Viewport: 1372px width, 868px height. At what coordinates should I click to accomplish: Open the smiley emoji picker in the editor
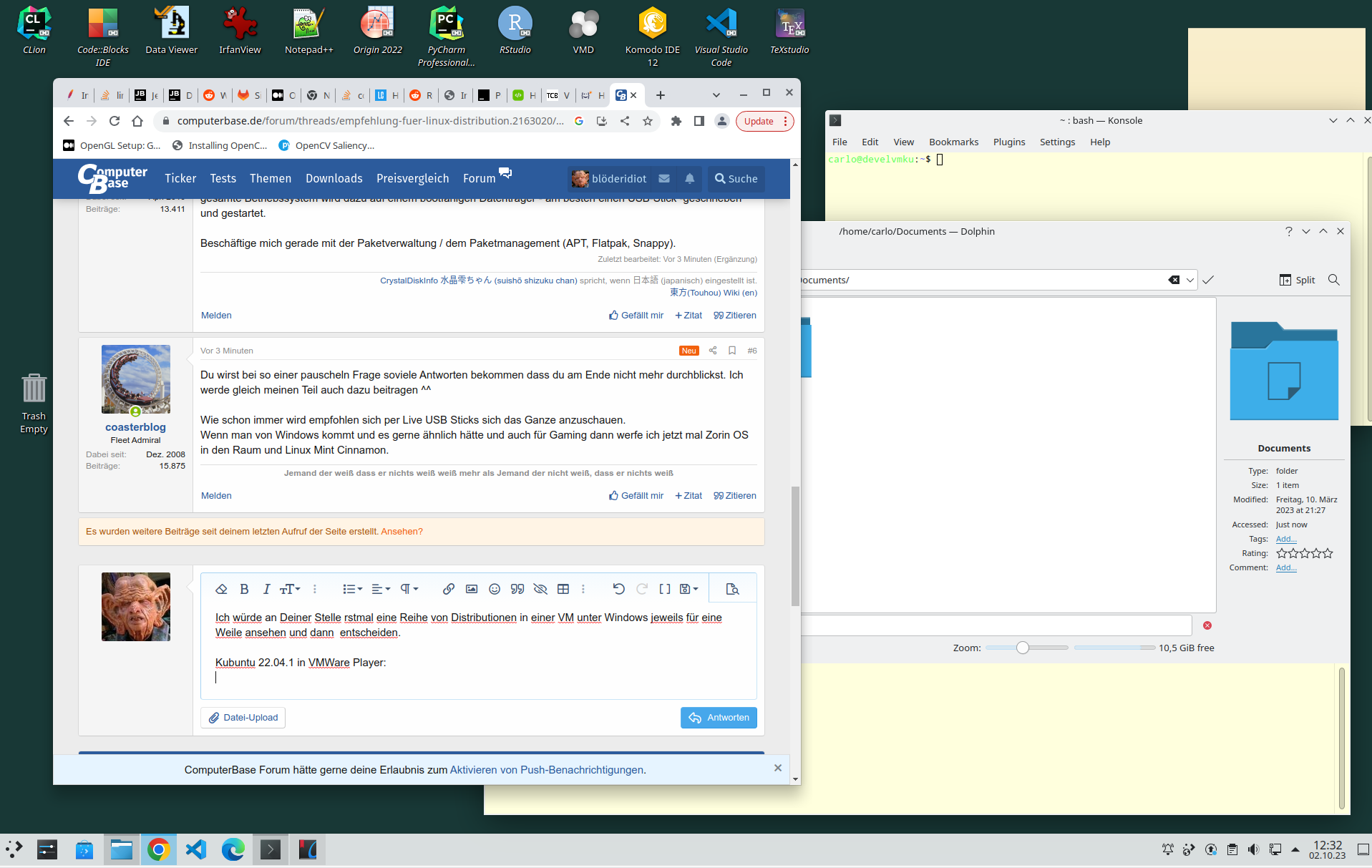(x=495, y=589)
